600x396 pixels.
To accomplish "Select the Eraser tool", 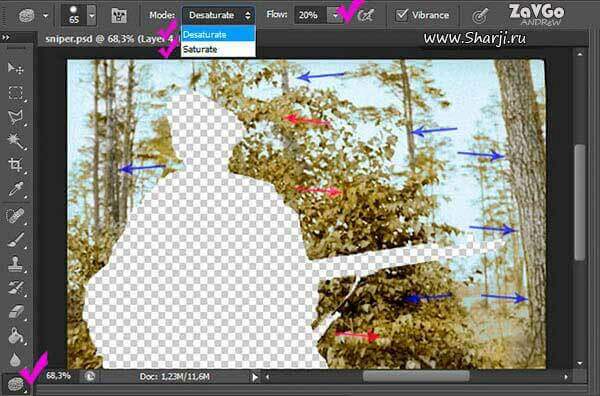I will pyautogui.click(x=16, y=312).
